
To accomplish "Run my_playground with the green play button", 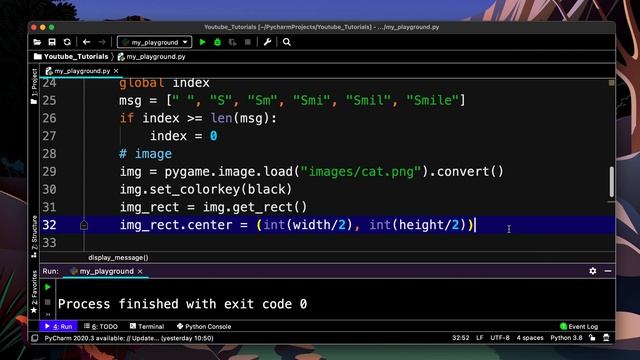I will click(202, 42).
